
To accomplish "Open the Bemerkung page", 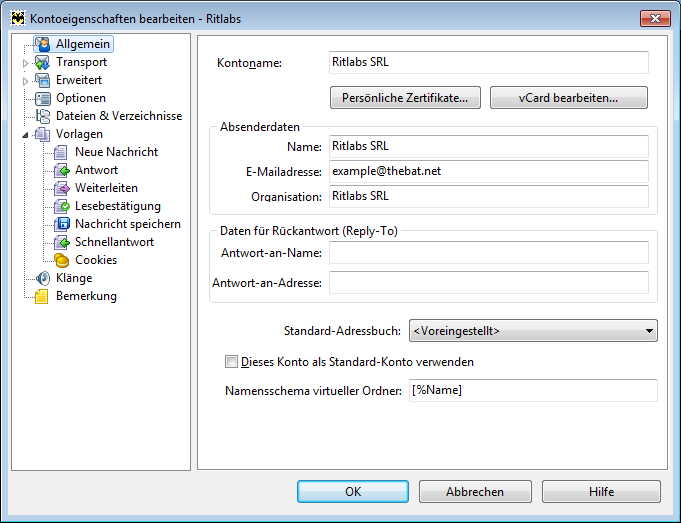I will pyautogui.click(x=86, y=296).
